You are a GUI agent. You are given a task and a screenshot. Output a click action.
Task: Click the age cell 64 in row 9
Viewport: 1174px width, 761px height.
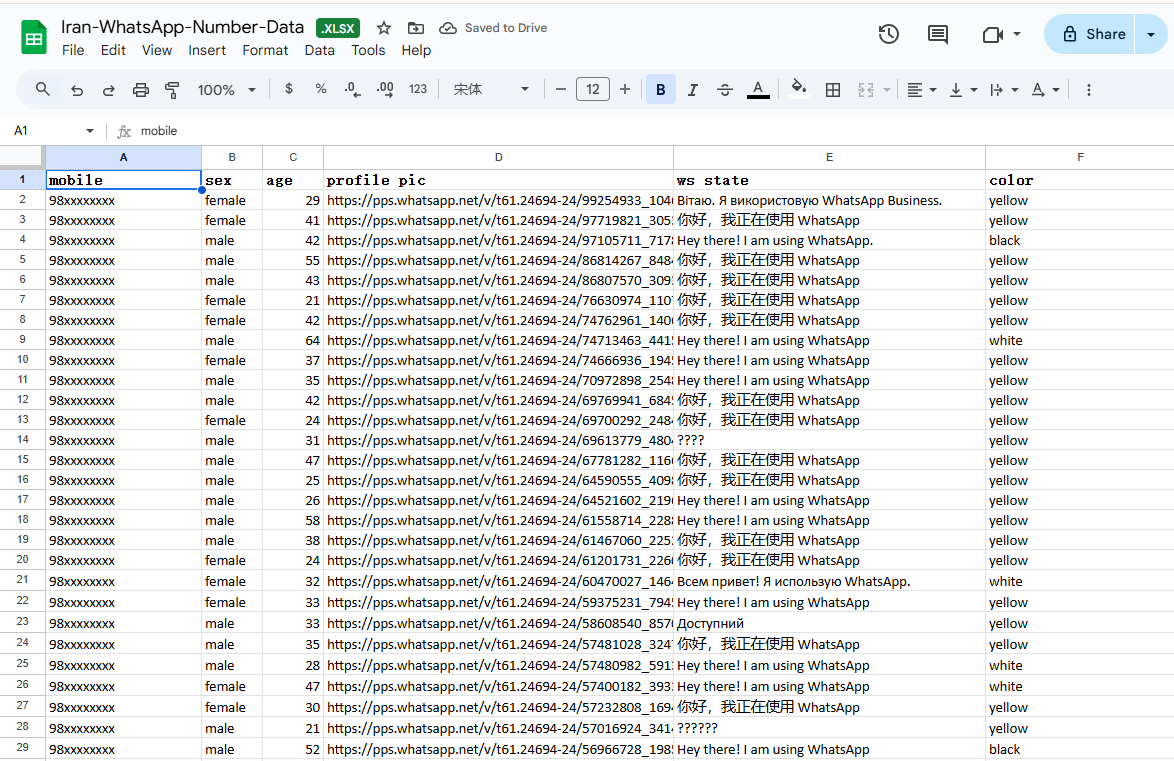(x=293, y=340)
